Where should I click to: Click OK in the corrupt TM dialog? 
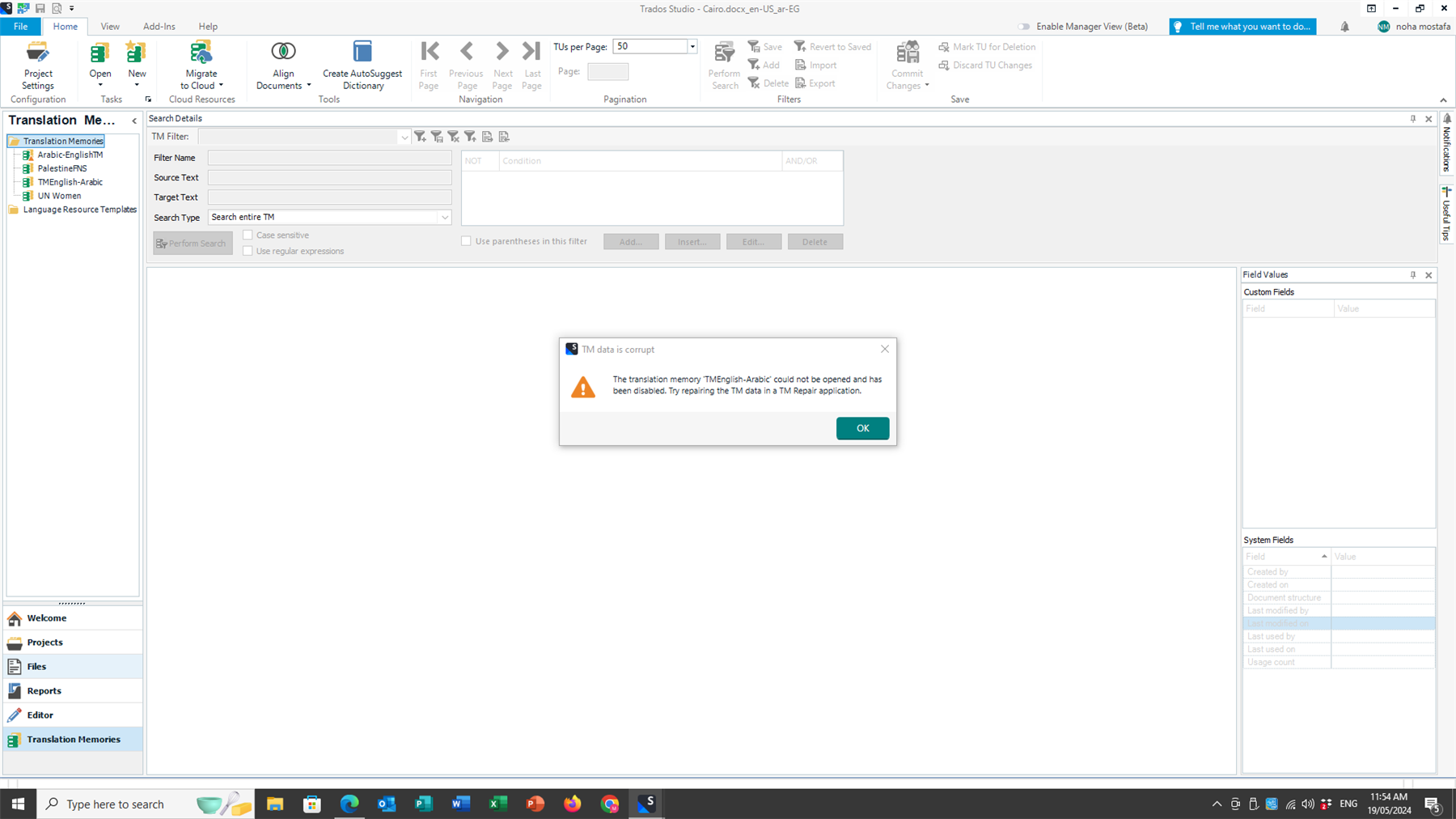click(x=862, y=428)
